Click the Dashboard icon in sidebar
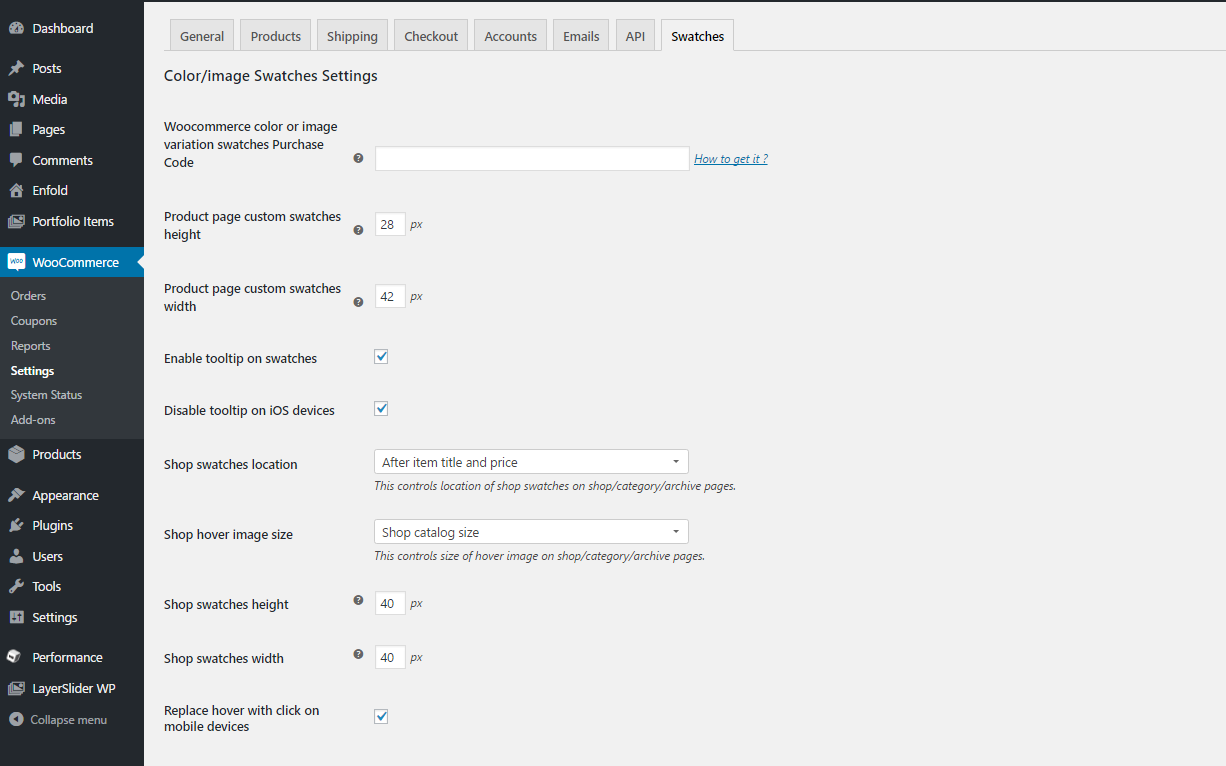This screenshot has width=1226, height=766. tap(16, 29)
